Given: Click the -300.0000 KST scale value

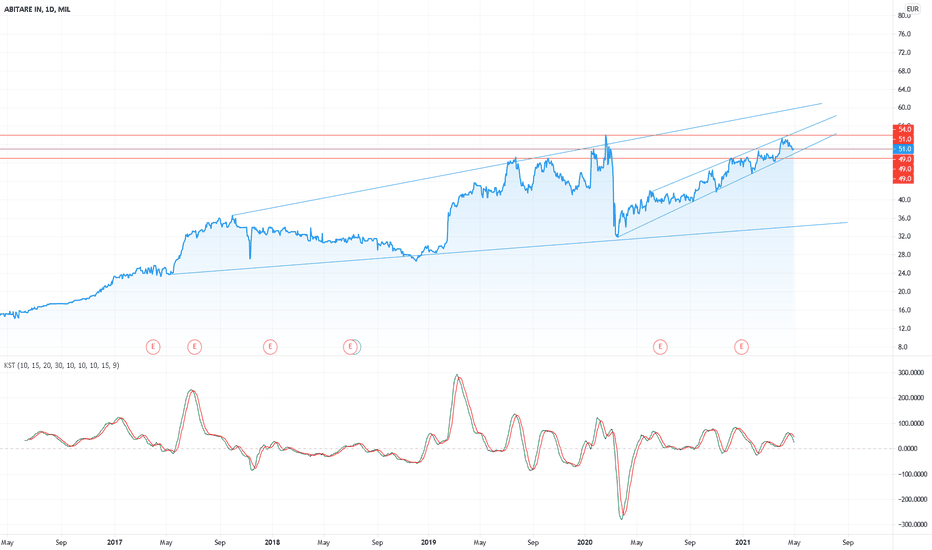Looking at the screenshot, I should (x=911, y=524).
